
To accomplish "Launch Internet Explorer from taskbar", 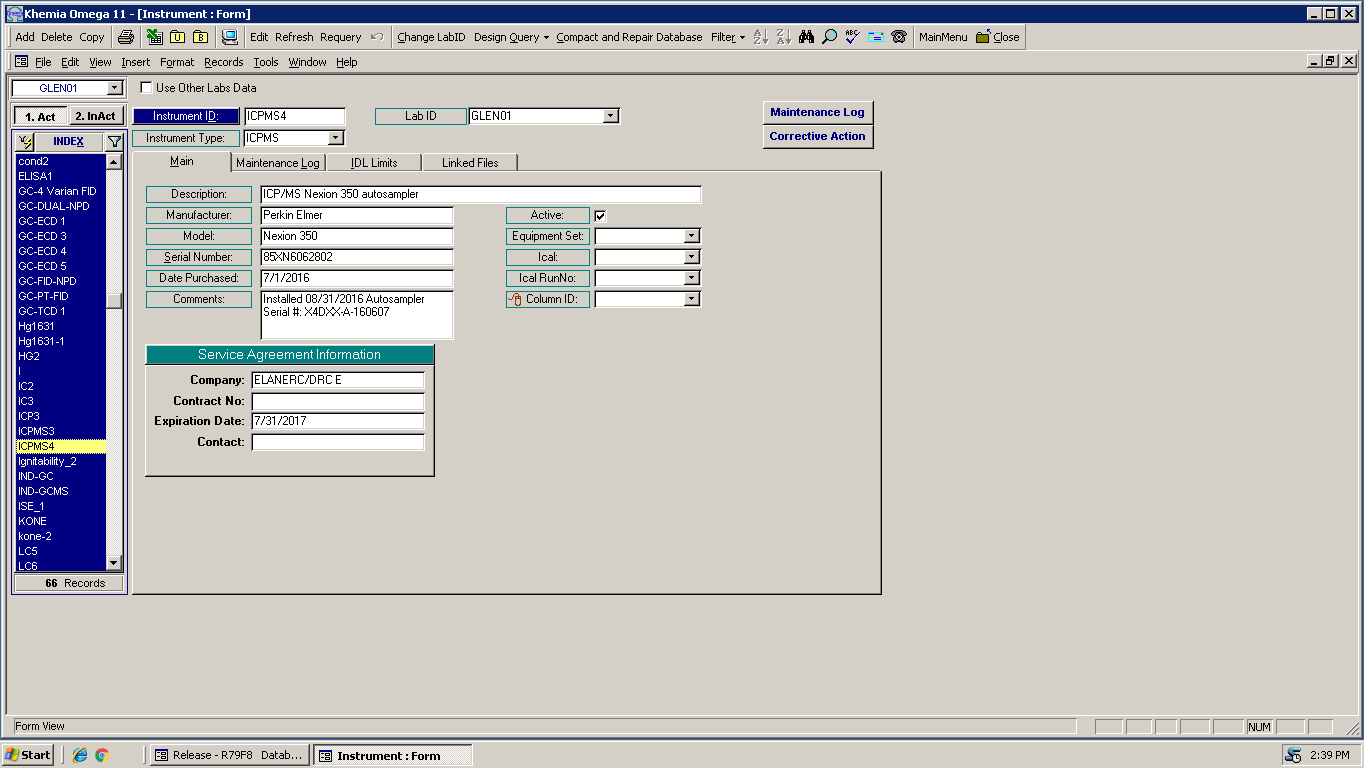I will [80, 755].
